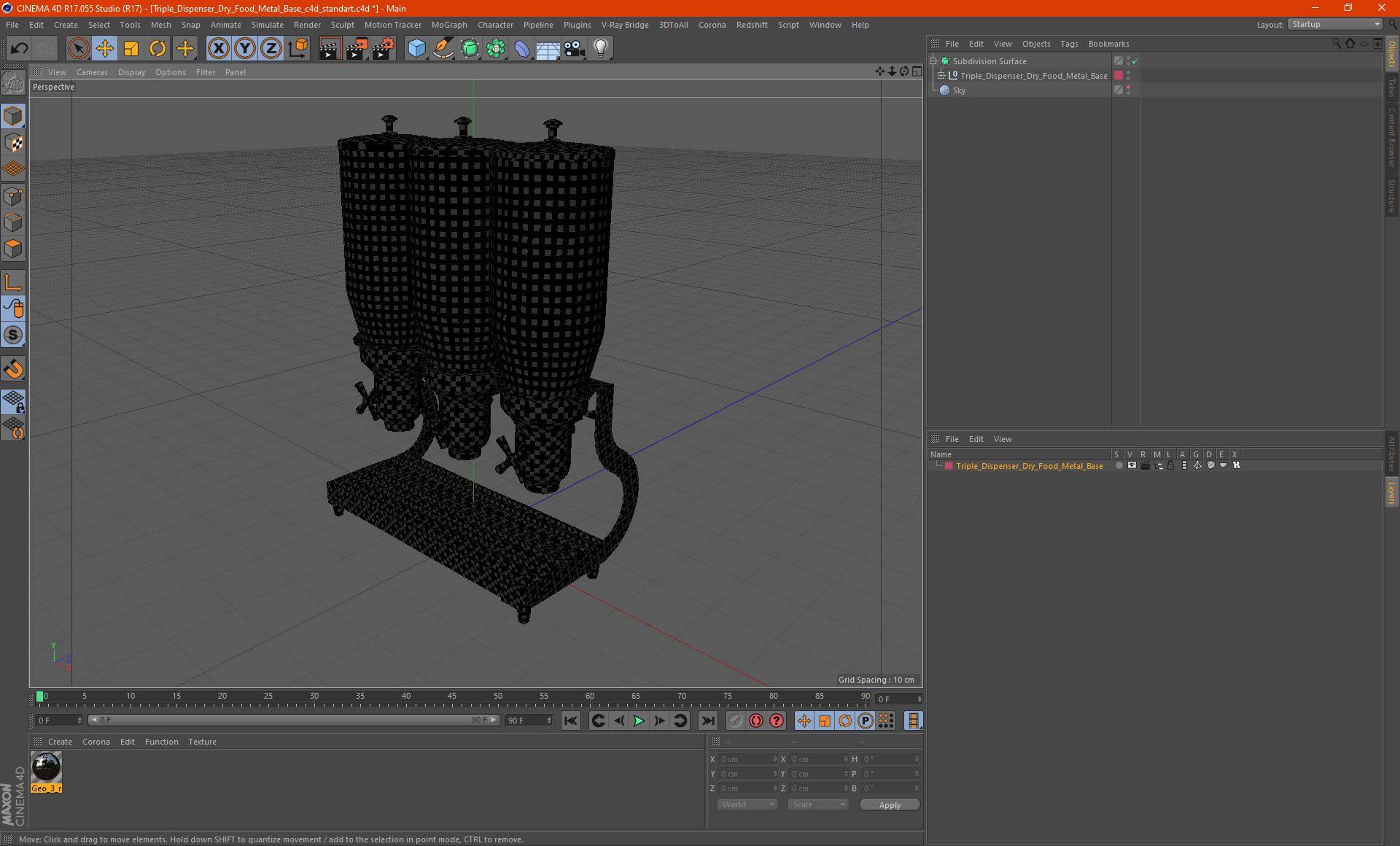This screenshot has height=846, width=1400.
Task: Open Edit Render Settings icon
Action: point(384,49)
